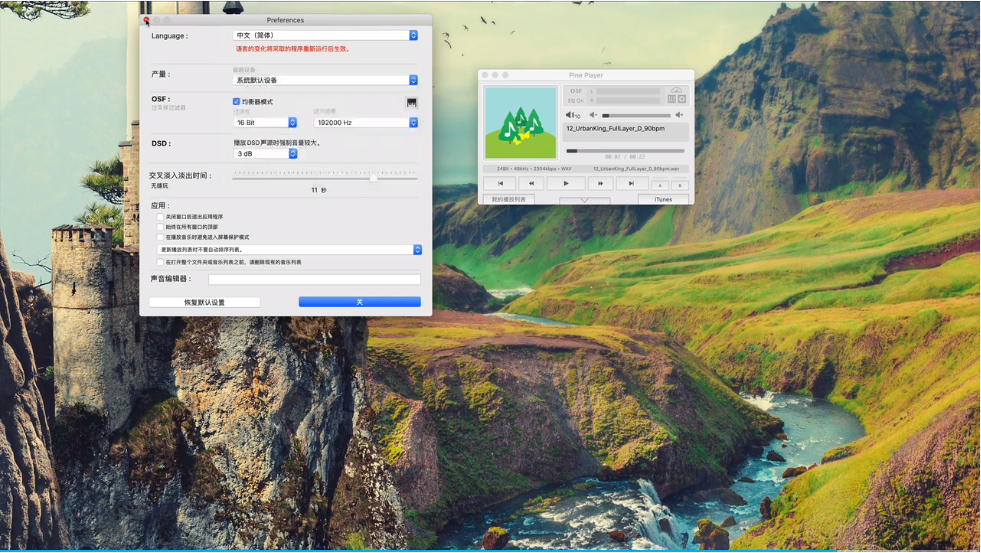The height and width of the screenshot is (553, 981).
Task: Open the iTunes tab in Pine Player
Action: [663, 199]
